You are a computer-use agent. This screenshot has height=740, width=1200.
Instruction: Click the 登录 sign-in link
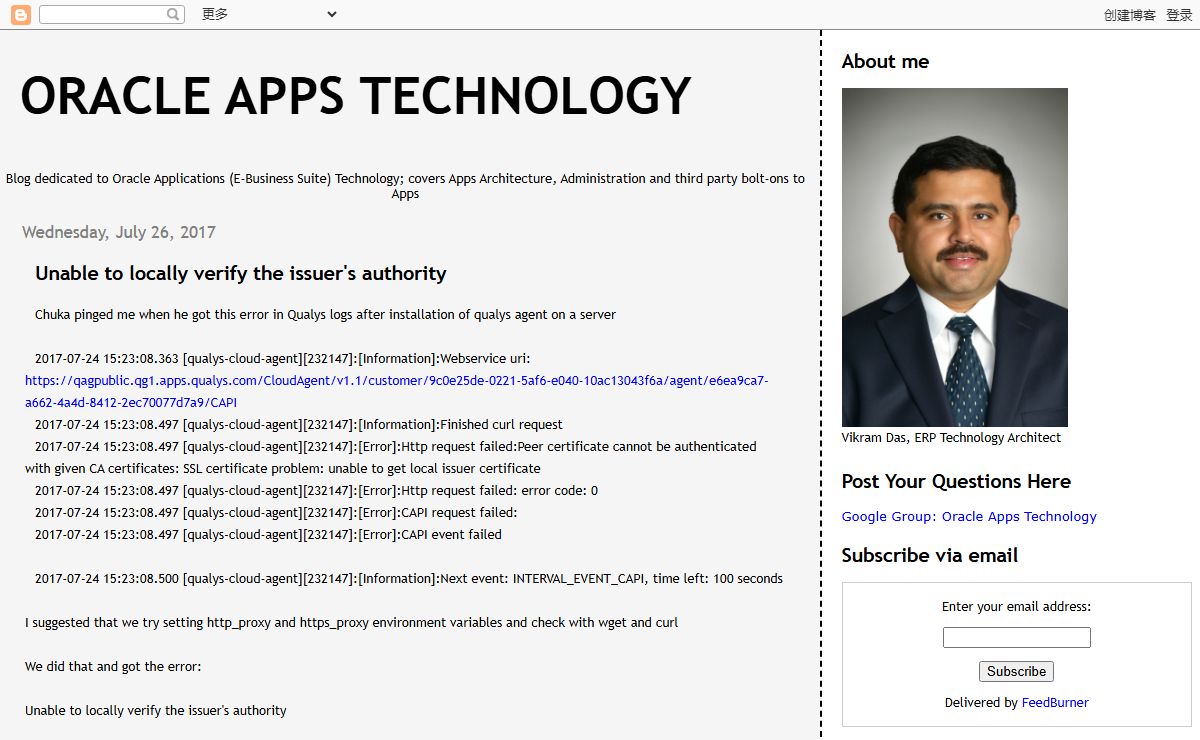pyautogui.click(x=1179, y=15)
